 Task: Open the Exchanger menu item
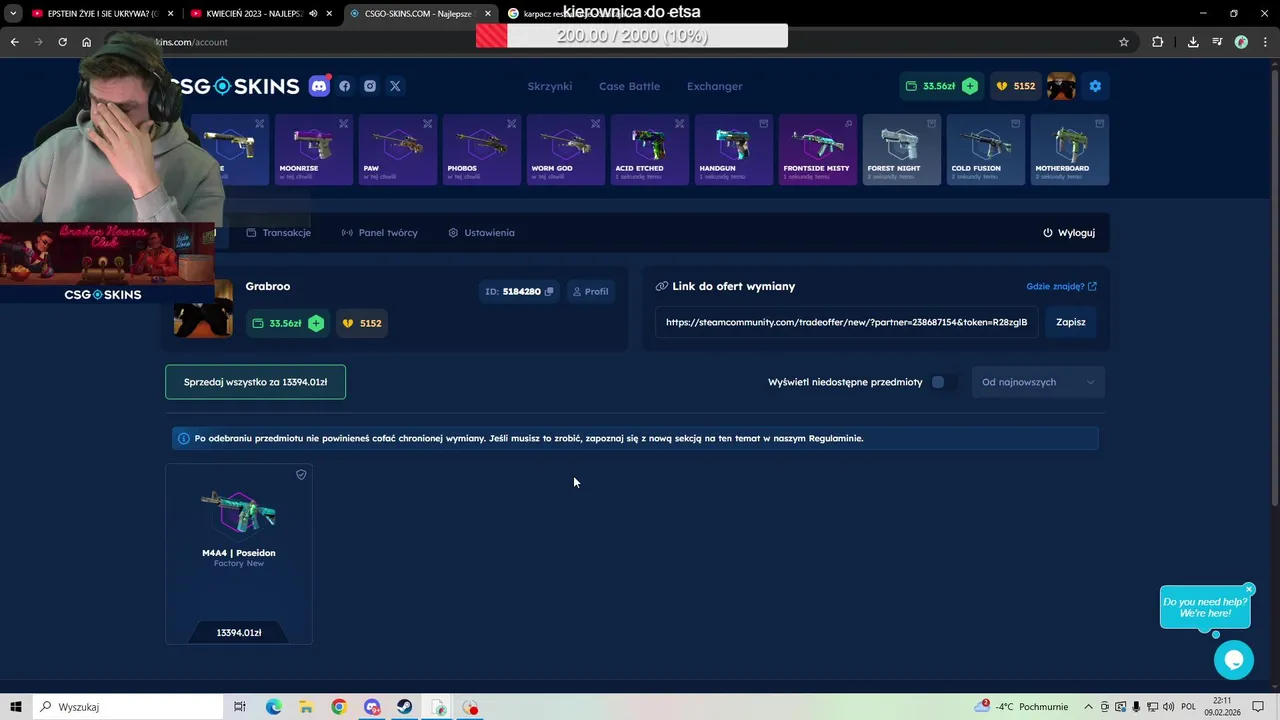click(x=714, y=86)
